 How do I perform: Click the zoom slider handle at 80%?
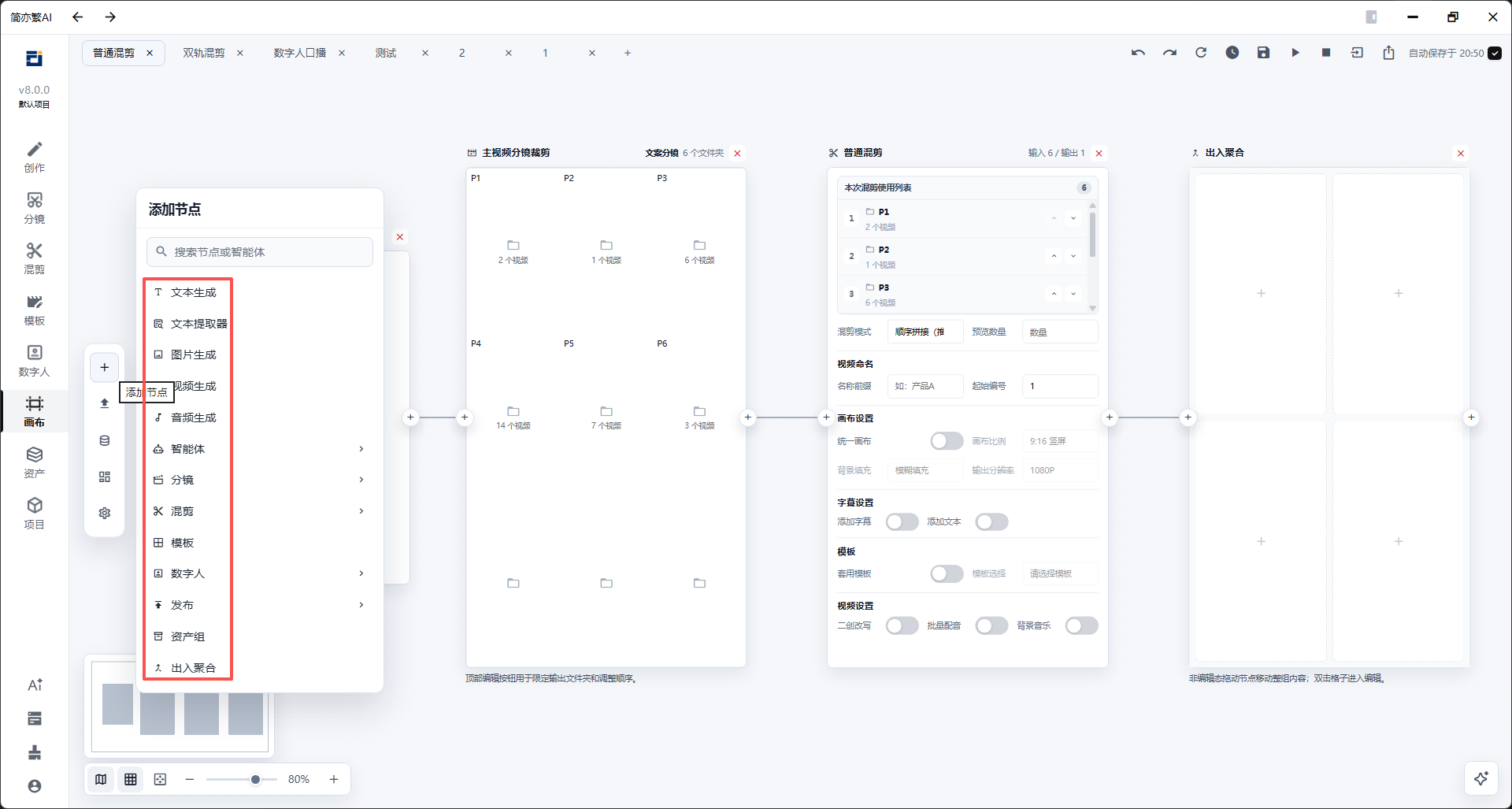255,779
